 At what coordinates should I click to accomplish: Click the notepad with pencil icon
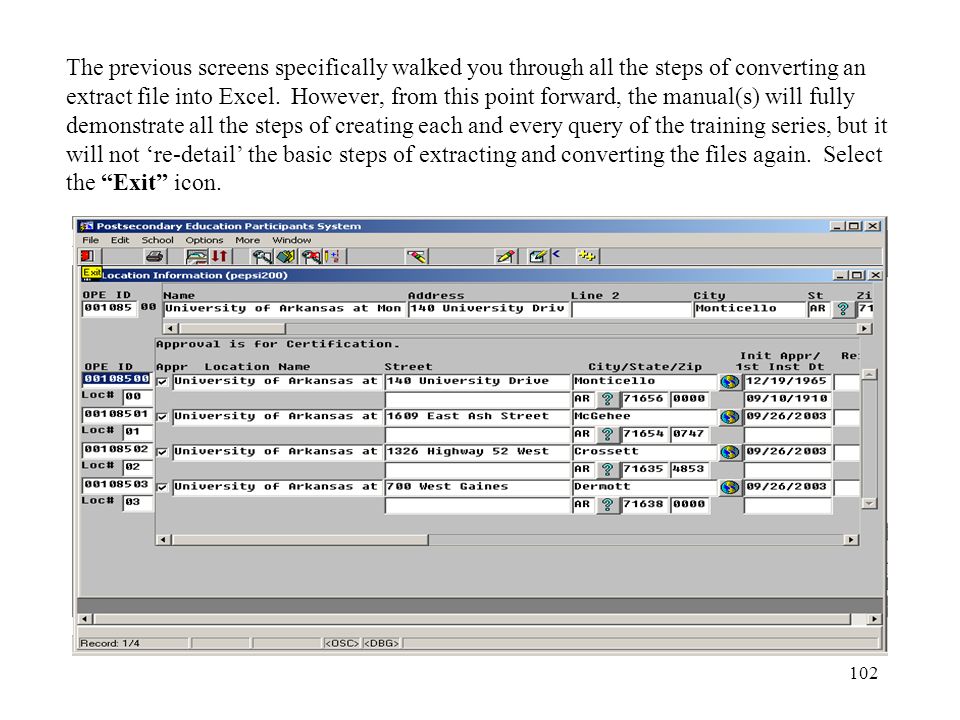click(538, 256)
